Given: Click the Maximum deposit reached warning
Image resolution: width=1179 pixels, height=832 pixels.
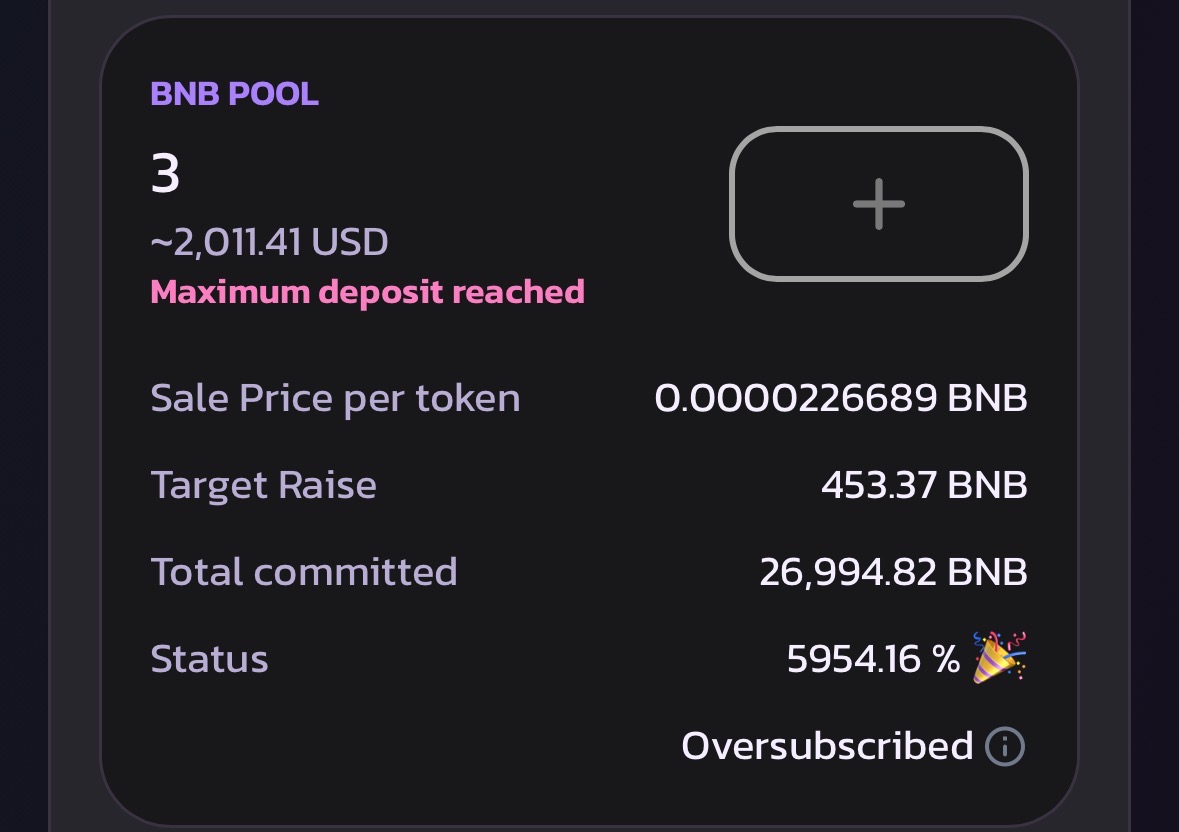Looking at the screenshot, I should [x=368, y=292].
